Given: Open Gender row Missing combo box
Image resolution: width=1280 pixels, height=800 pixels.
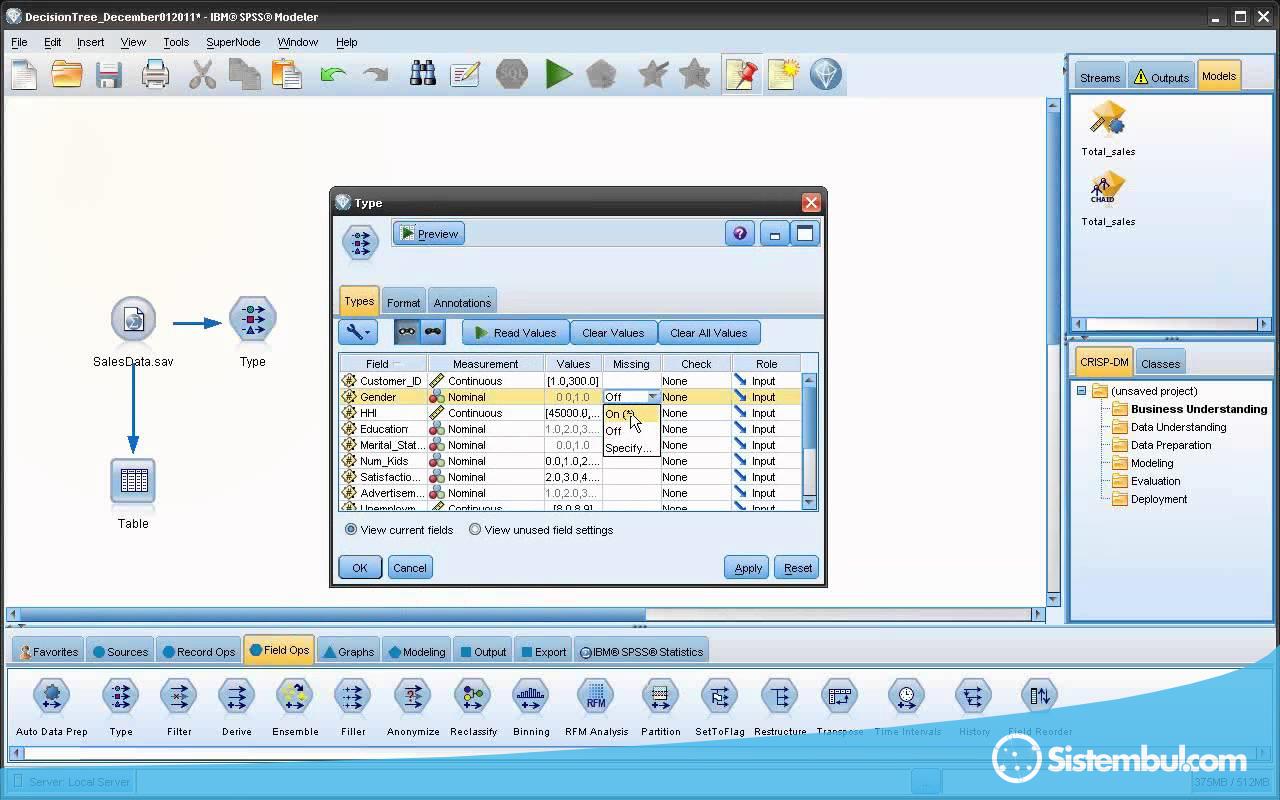Looking at the screenshot, I should pos(631,397).
